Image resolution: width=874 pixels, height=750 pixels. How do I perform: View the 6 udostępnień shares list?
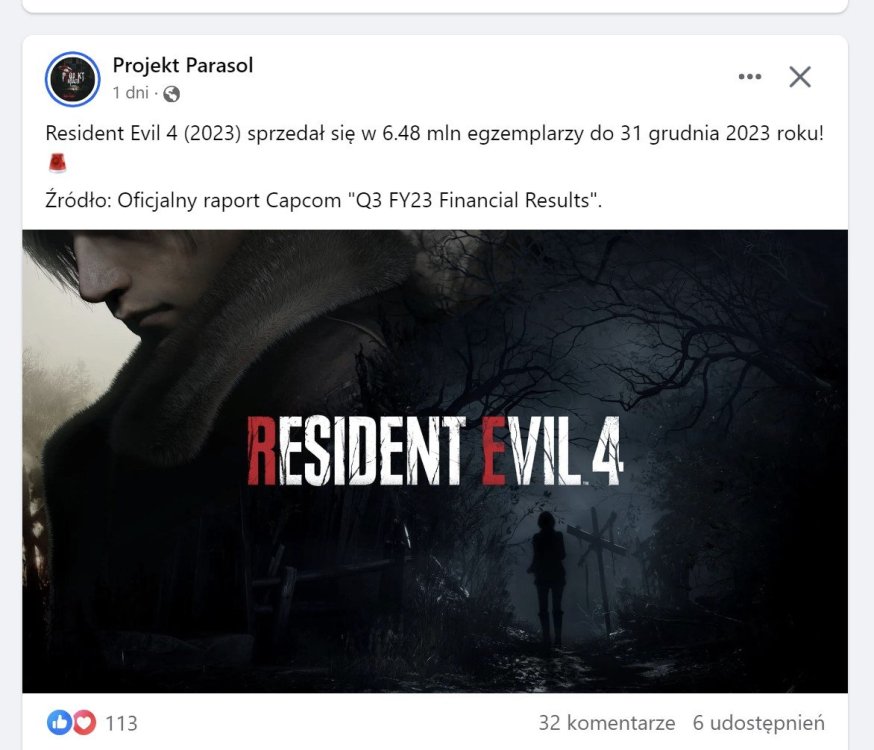pyautogui.click(x=759, y=723)
